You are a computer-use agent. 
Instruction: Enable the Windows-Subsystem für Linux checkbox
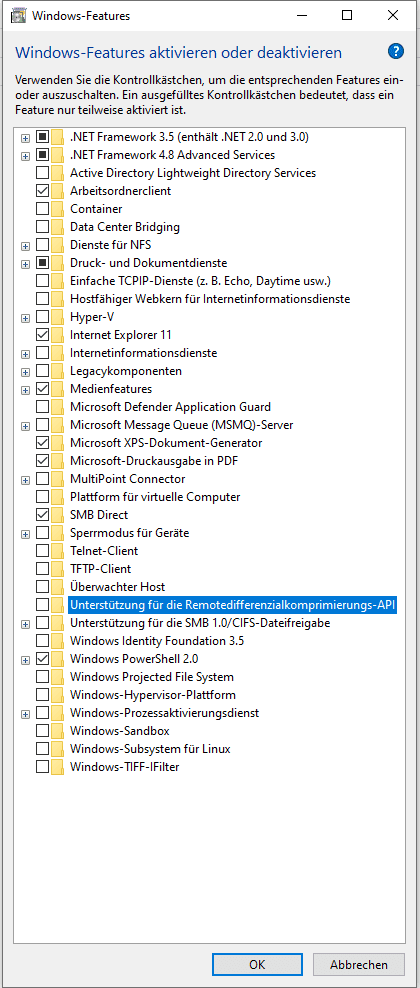(x=42, y=749)
